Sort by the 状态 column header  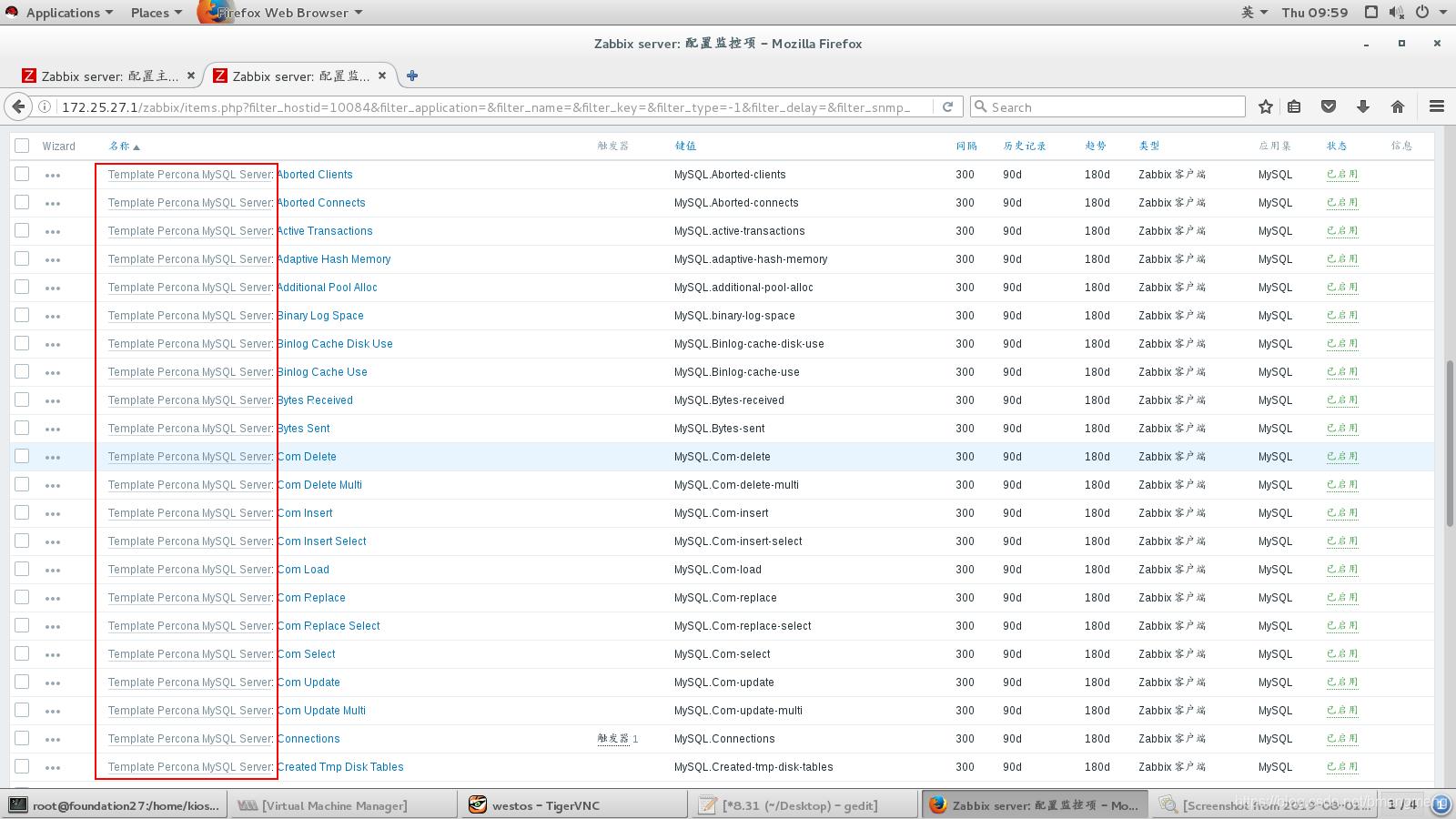pyautogui.click(x=1336, y=146)
